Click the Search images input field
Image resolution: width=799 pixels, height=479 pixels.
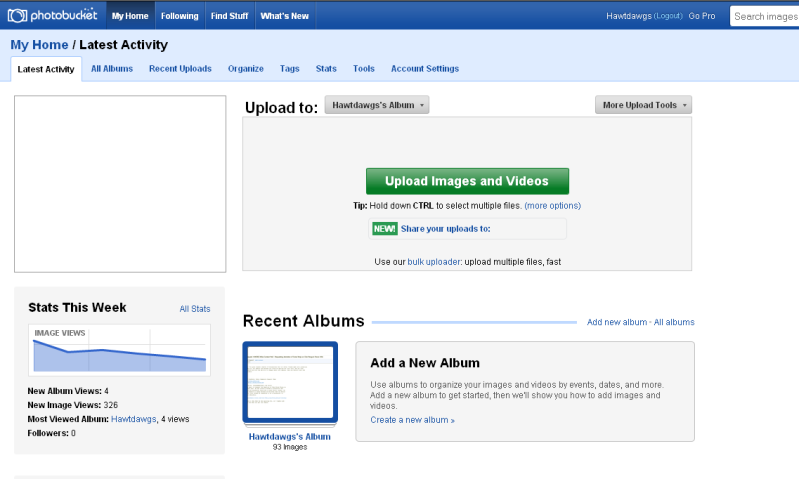click(x=765, y=16)
